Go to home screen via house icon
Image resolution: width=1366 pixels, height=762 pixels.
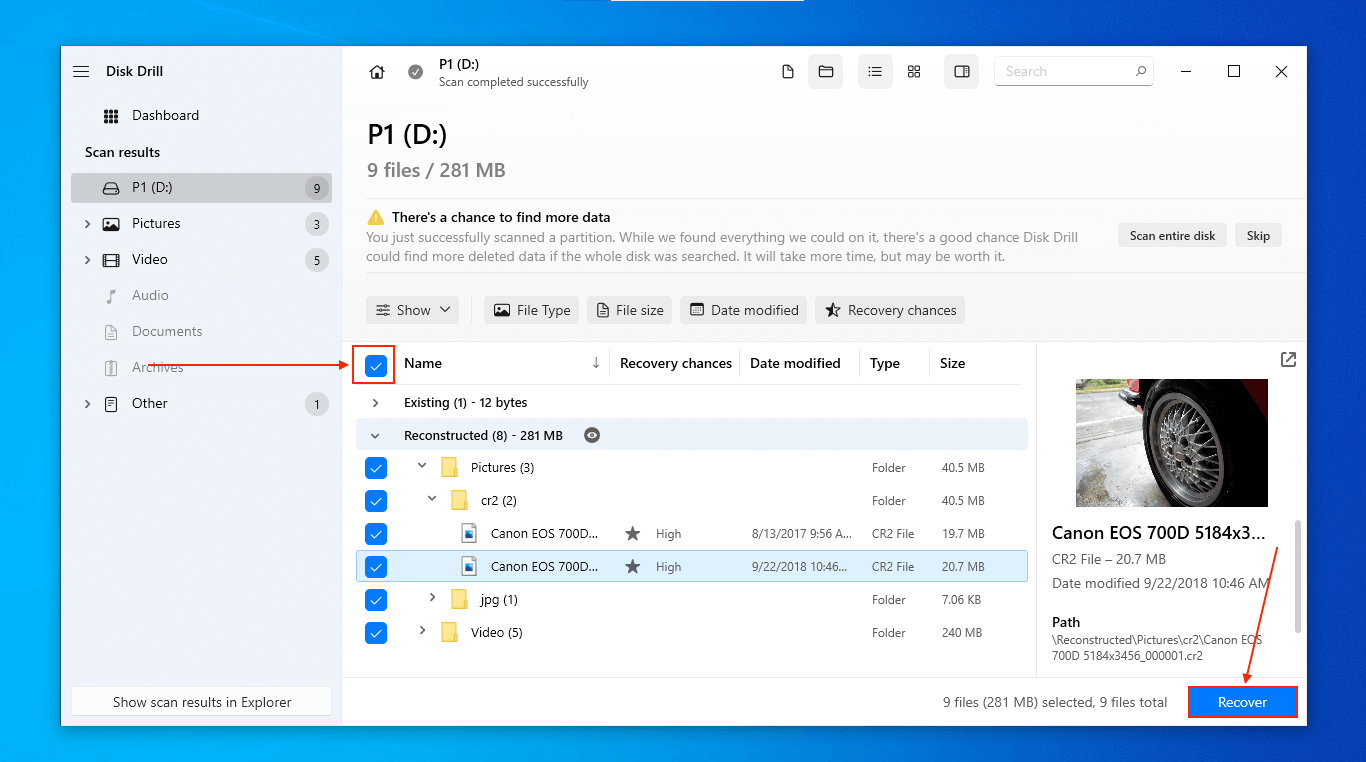(x=377, y=72)
